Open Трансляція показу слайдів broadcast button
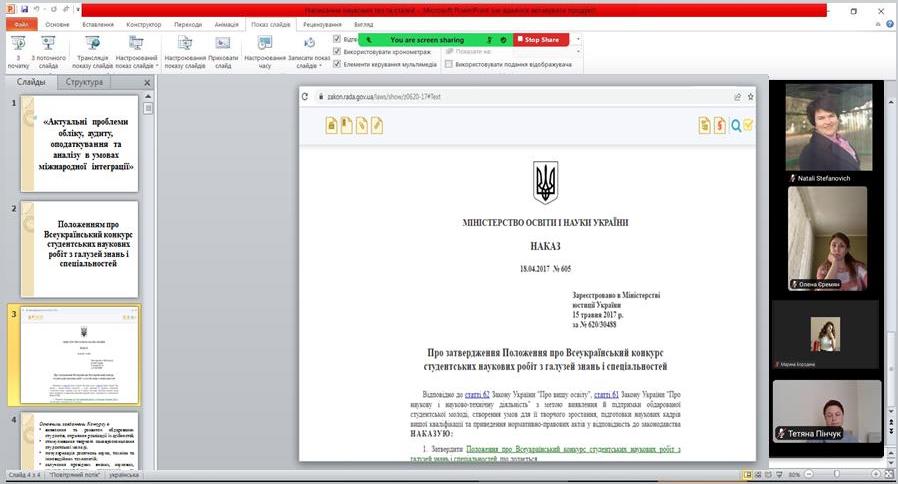This screenshot has height=484, width=898. [x=92, y=52]
